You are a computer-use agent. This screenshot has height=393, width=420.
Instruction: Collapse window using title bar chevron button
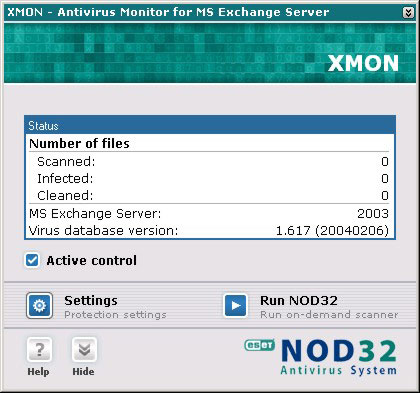(x=408, y=13)
